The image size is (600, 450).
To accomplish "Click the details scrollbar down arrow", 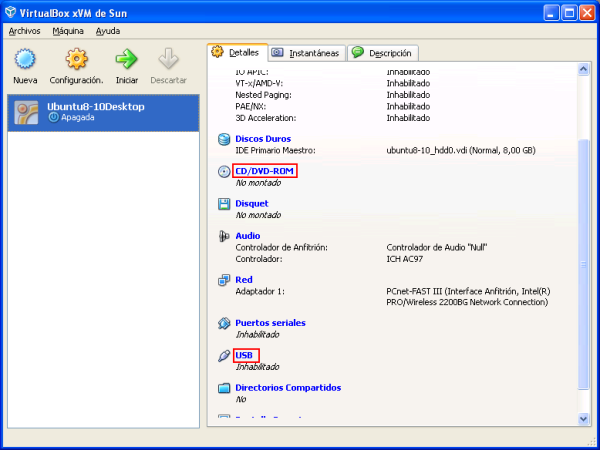I will (x=584, y=417).
